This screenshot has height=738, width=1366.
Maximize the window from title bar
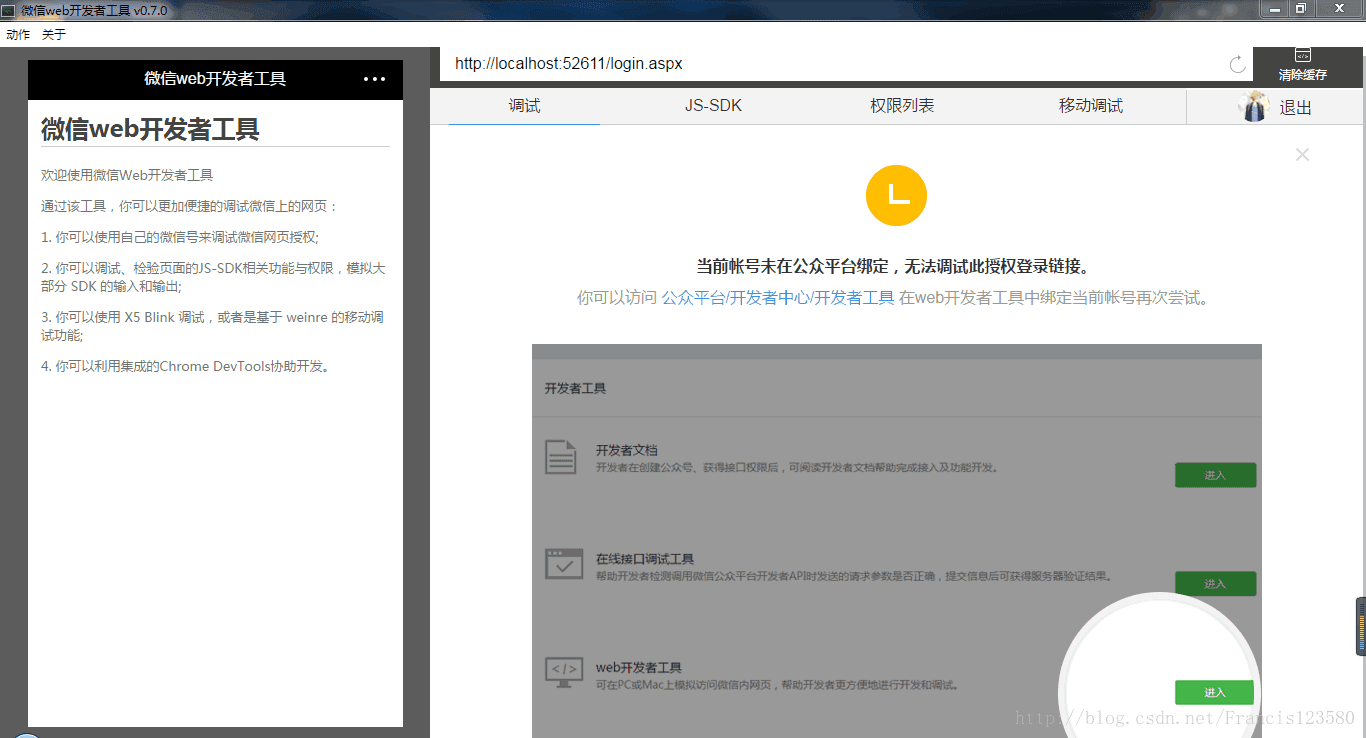(x=1300, y=8)
